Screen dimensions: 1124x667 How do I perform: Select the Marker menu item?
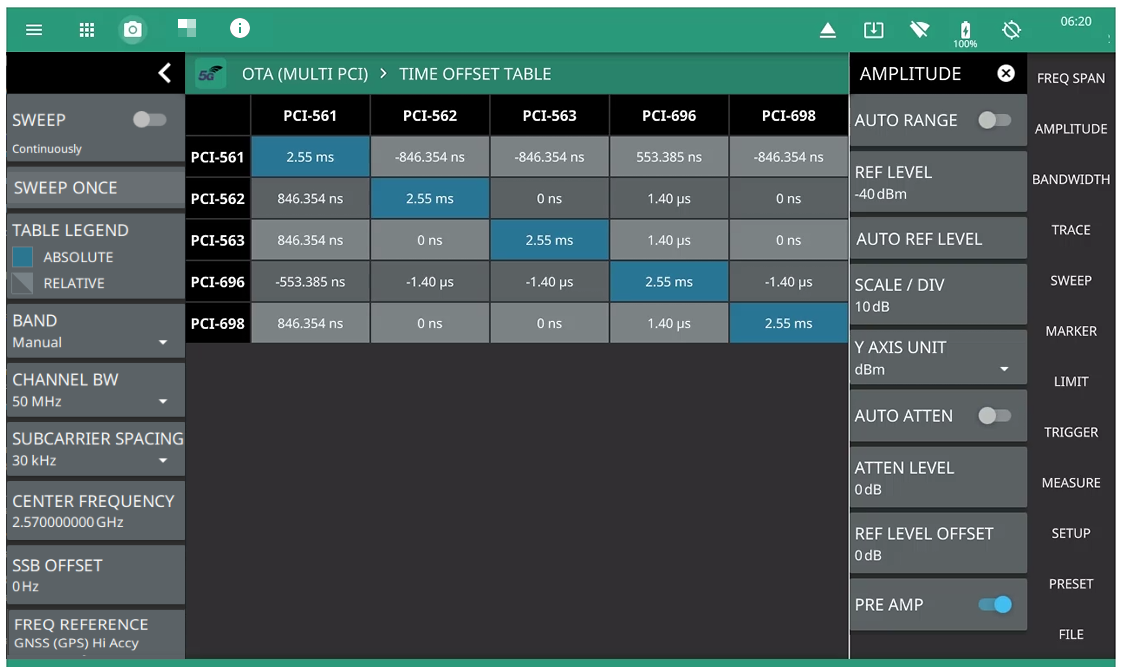tap(1071, 331)
